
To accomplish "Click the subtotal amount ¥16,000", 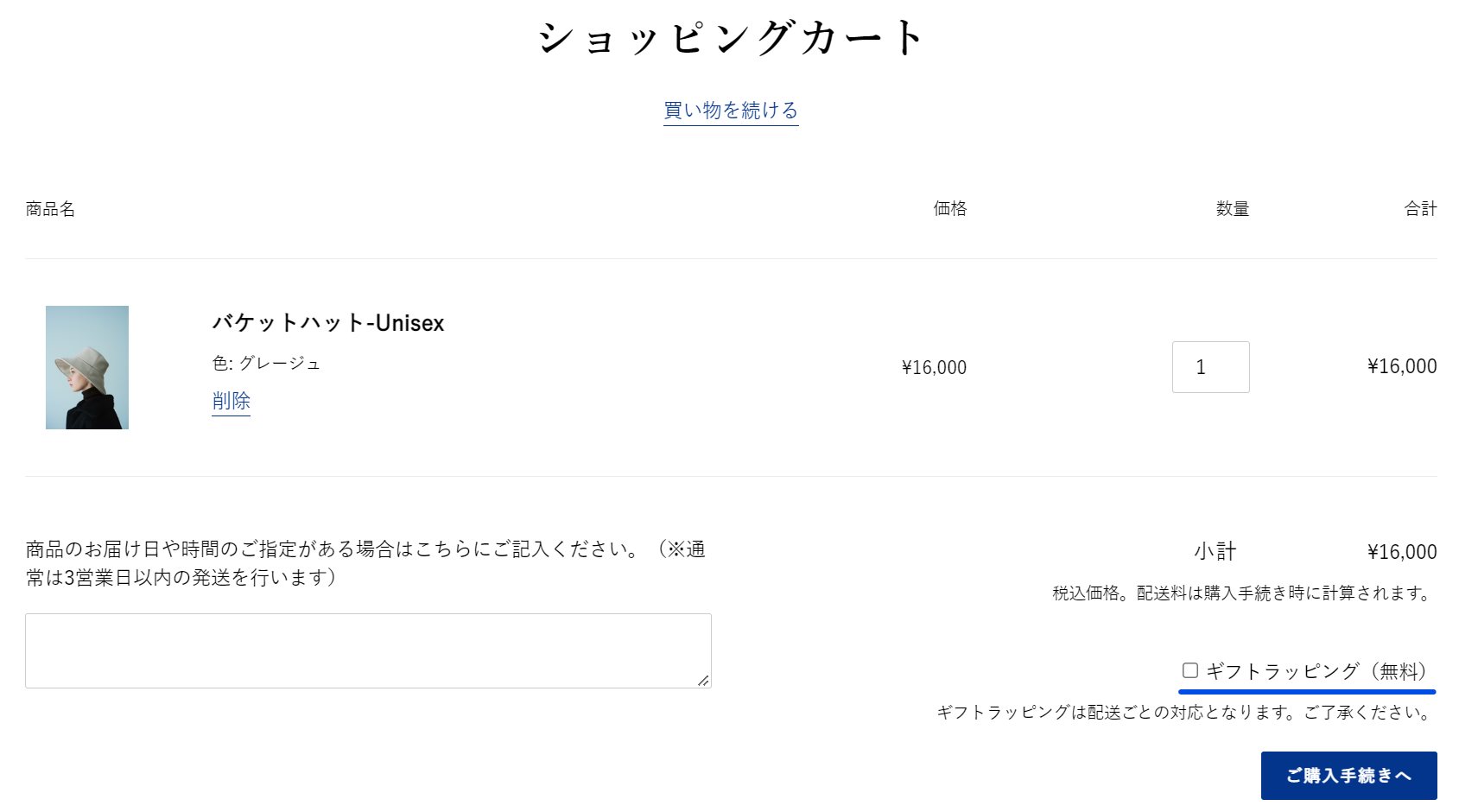I will pos(1402,552).
